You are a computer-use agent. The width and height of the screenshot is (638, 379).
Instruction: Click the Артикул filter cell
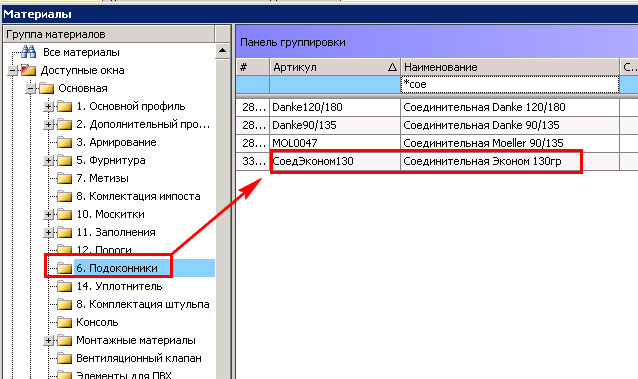(334, 84)
